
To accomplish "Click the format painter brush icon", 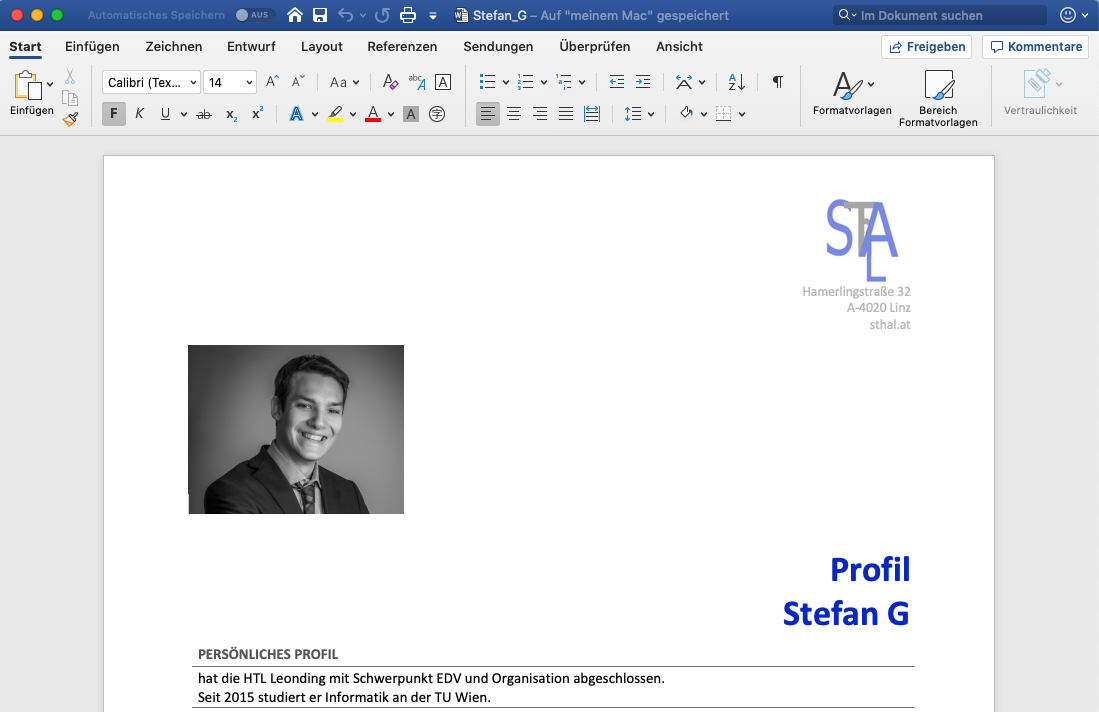I will point(70,119).
